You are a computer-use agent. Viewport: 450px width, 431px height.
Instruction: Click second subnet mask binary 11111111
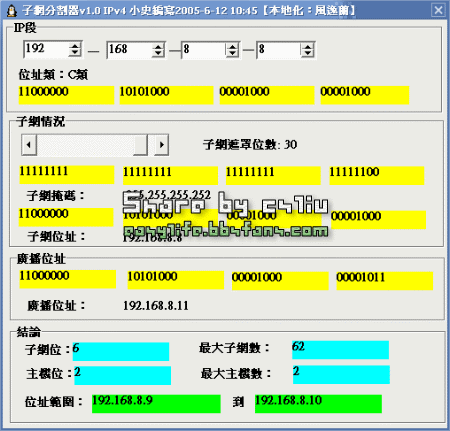[x=170, y=175]
